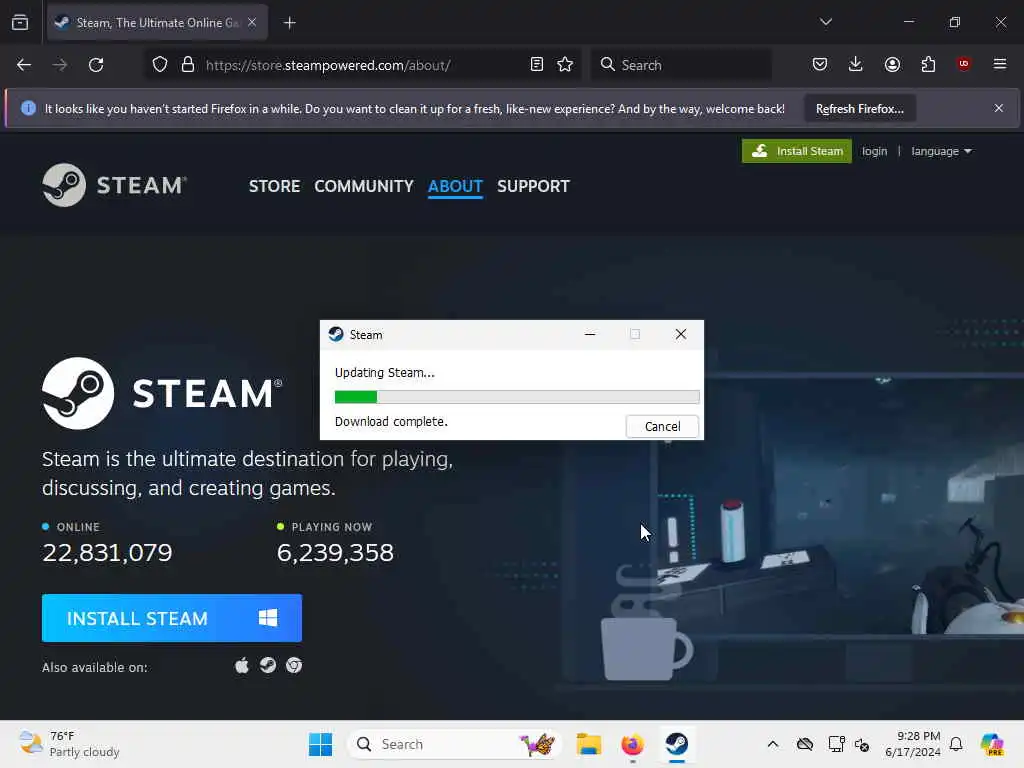Viewport: 1024px width, 768px height.
Task: Close the Steam updater dialog
Action: pos(680,334)
